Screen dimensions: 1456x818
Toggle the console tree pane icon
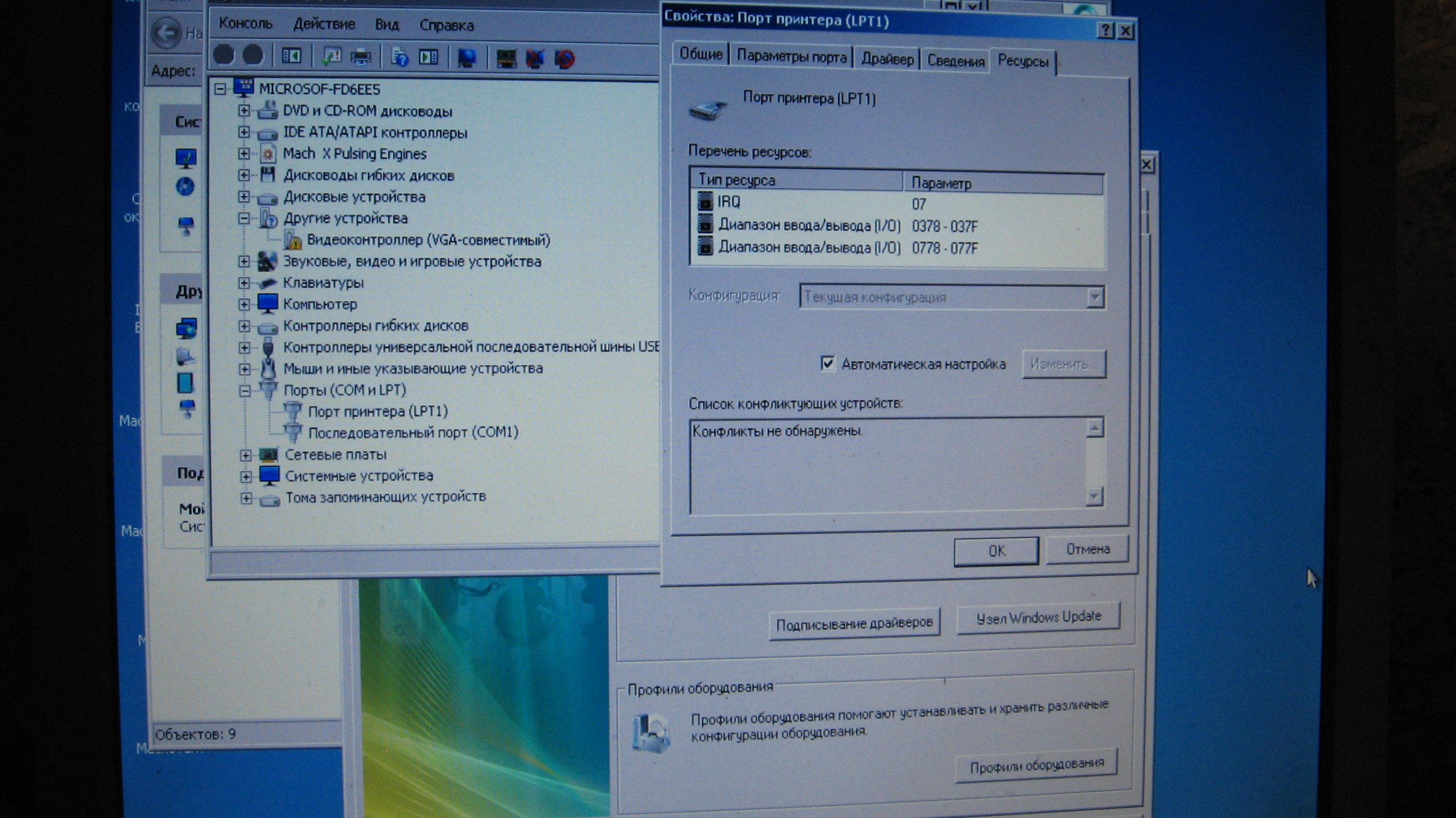292,56
